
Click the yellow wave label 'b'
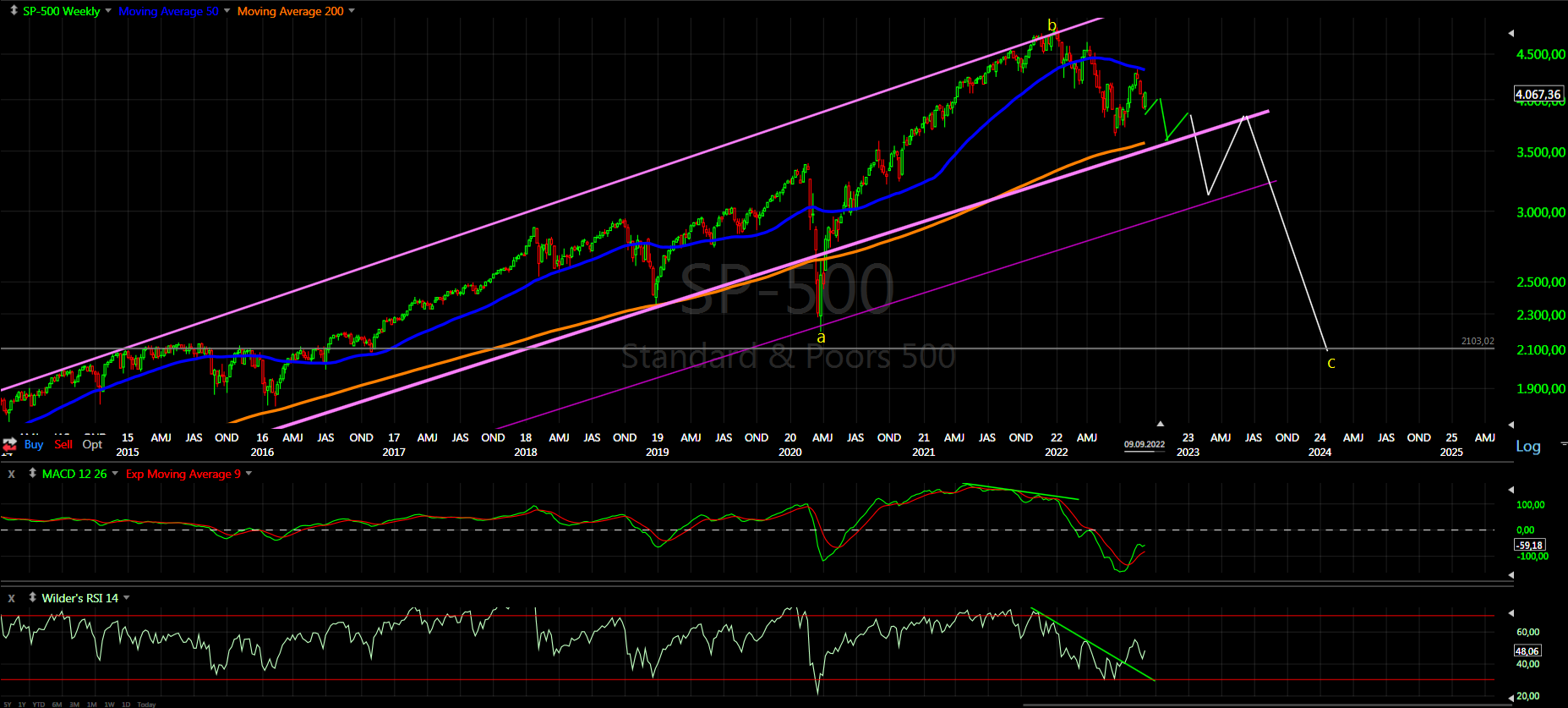click(x=1052, y=25)
